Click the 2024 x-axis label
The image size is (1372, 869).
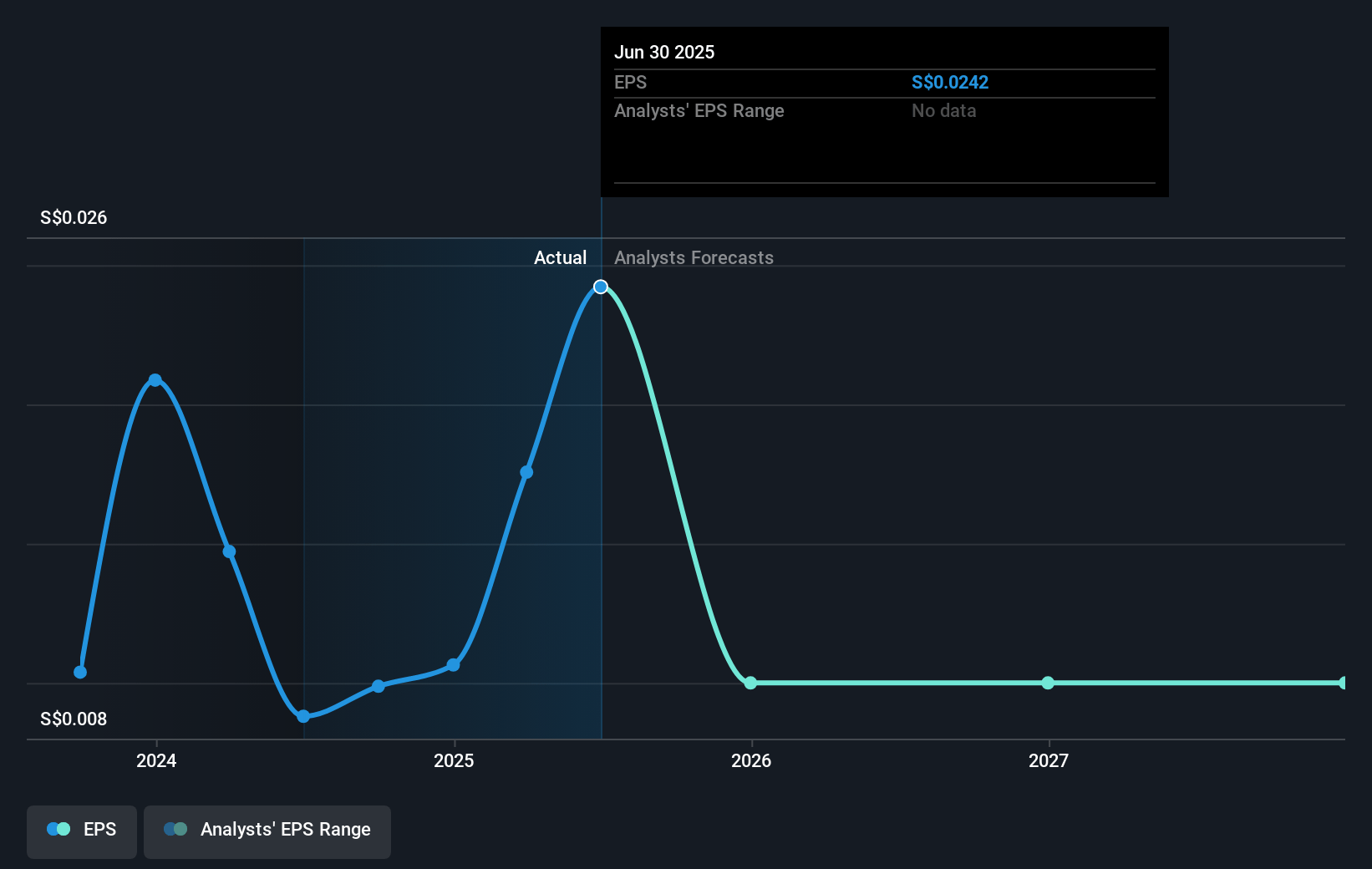click(156, 760)
